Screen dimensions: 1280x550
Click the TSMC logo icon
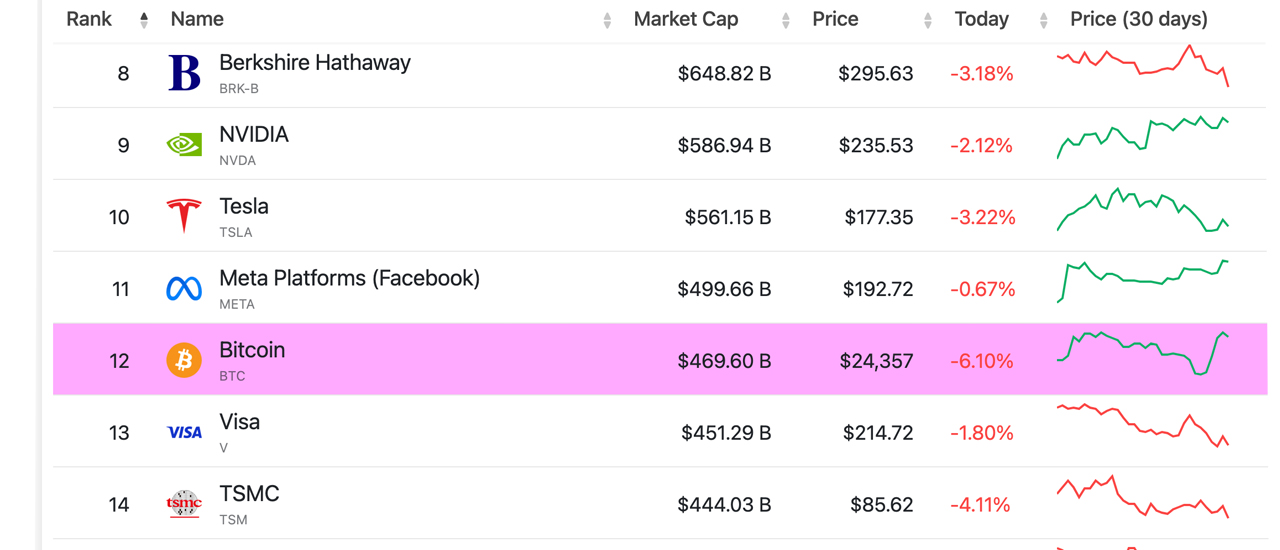(184, 504)
